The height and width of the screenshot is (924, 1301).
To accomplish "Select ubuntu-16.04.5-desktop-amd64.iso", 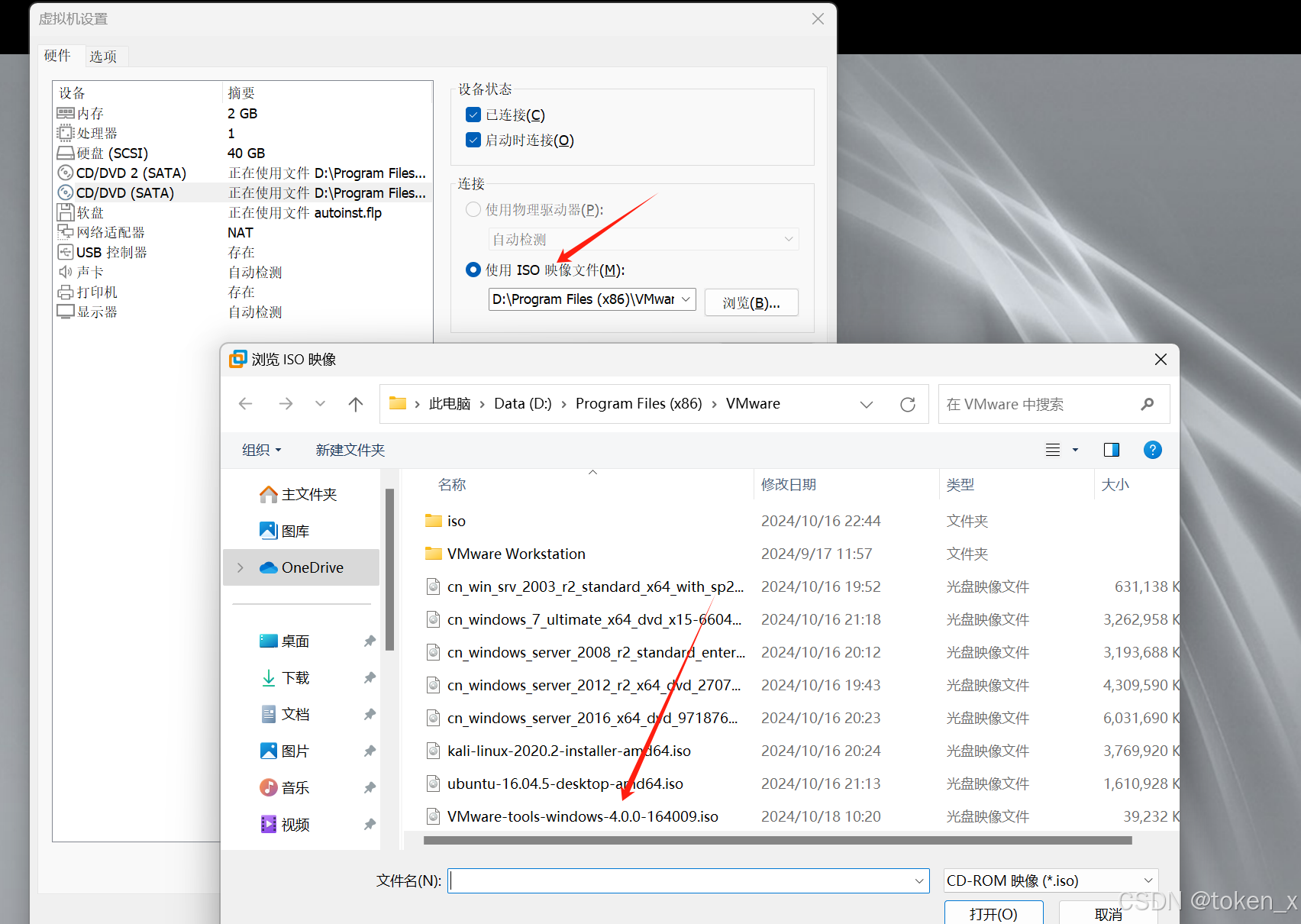I will (x=554, y=783).
